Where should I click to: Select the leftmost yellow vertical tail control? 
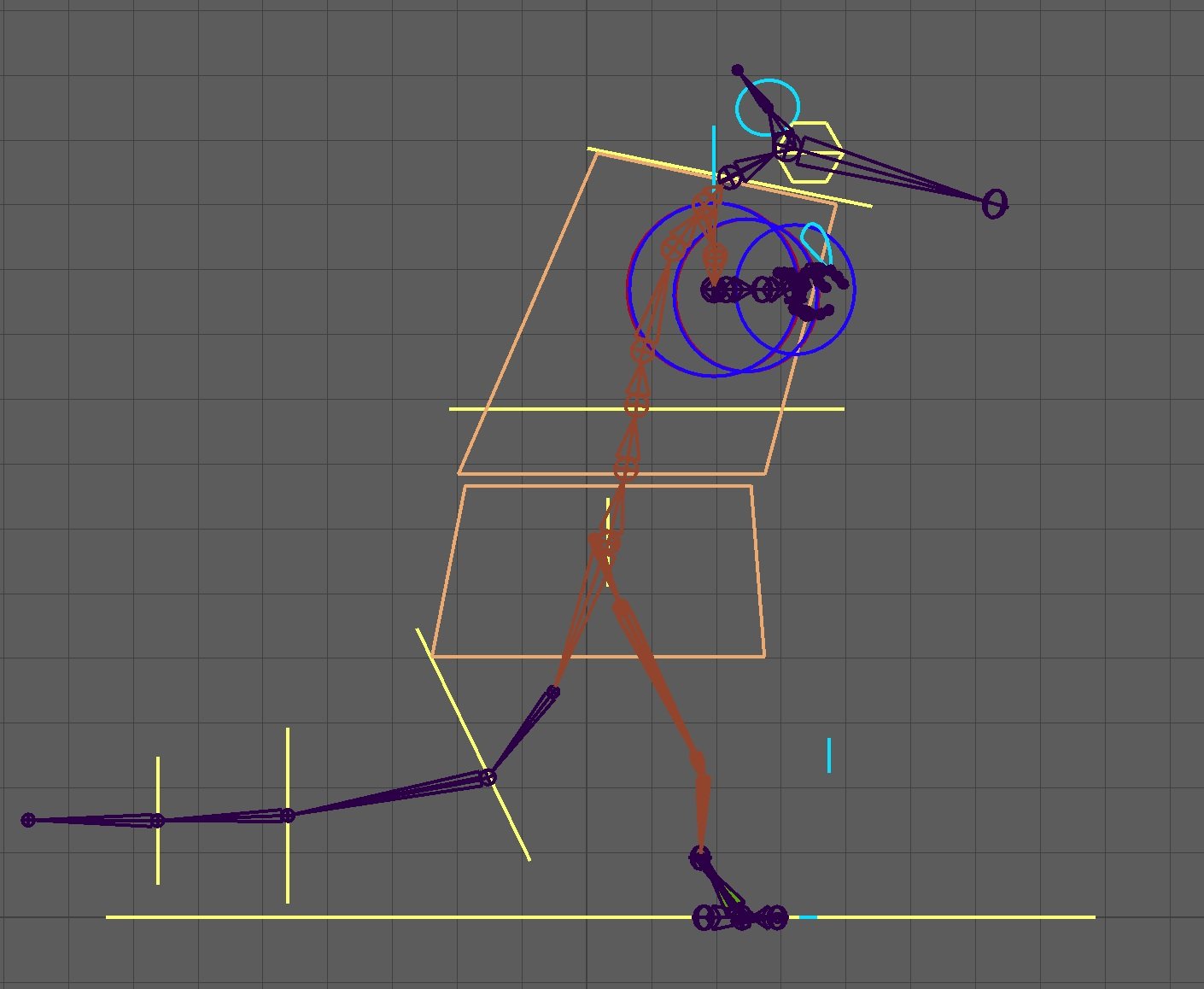coord(158,854)
